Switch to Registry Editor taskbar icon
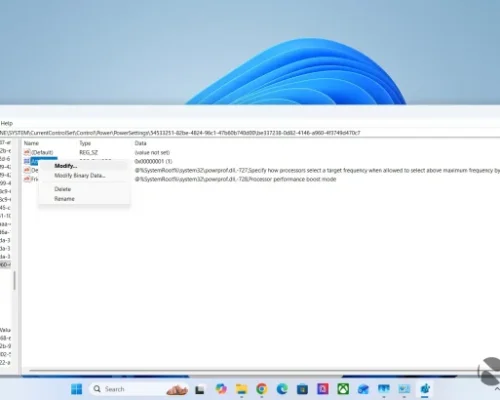The image size is (500, 400). [425, 389]
